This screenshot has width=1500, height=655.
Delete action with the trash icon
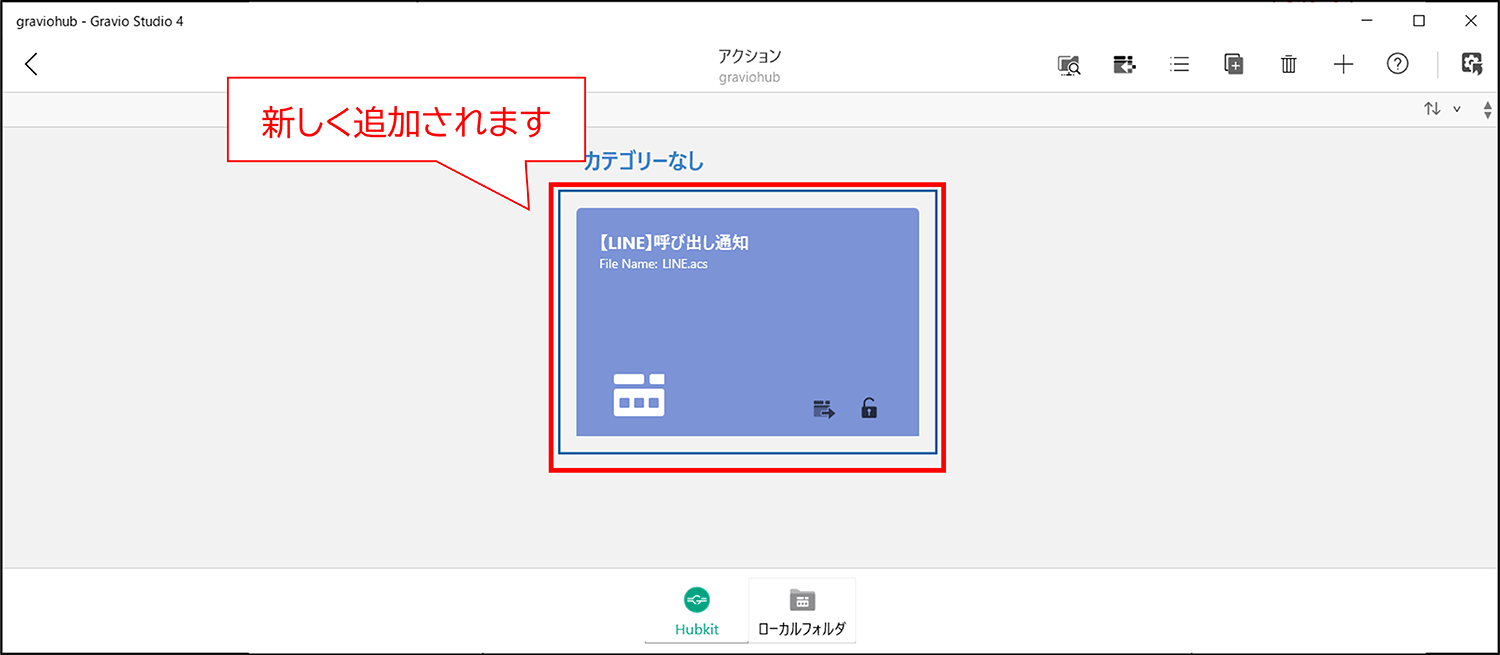(1289, 65)
